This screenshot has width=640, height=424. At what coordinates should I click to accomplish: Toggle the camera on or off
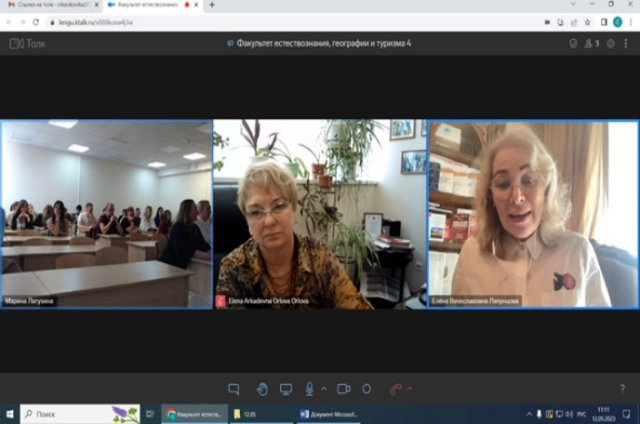tap(344, 389)
